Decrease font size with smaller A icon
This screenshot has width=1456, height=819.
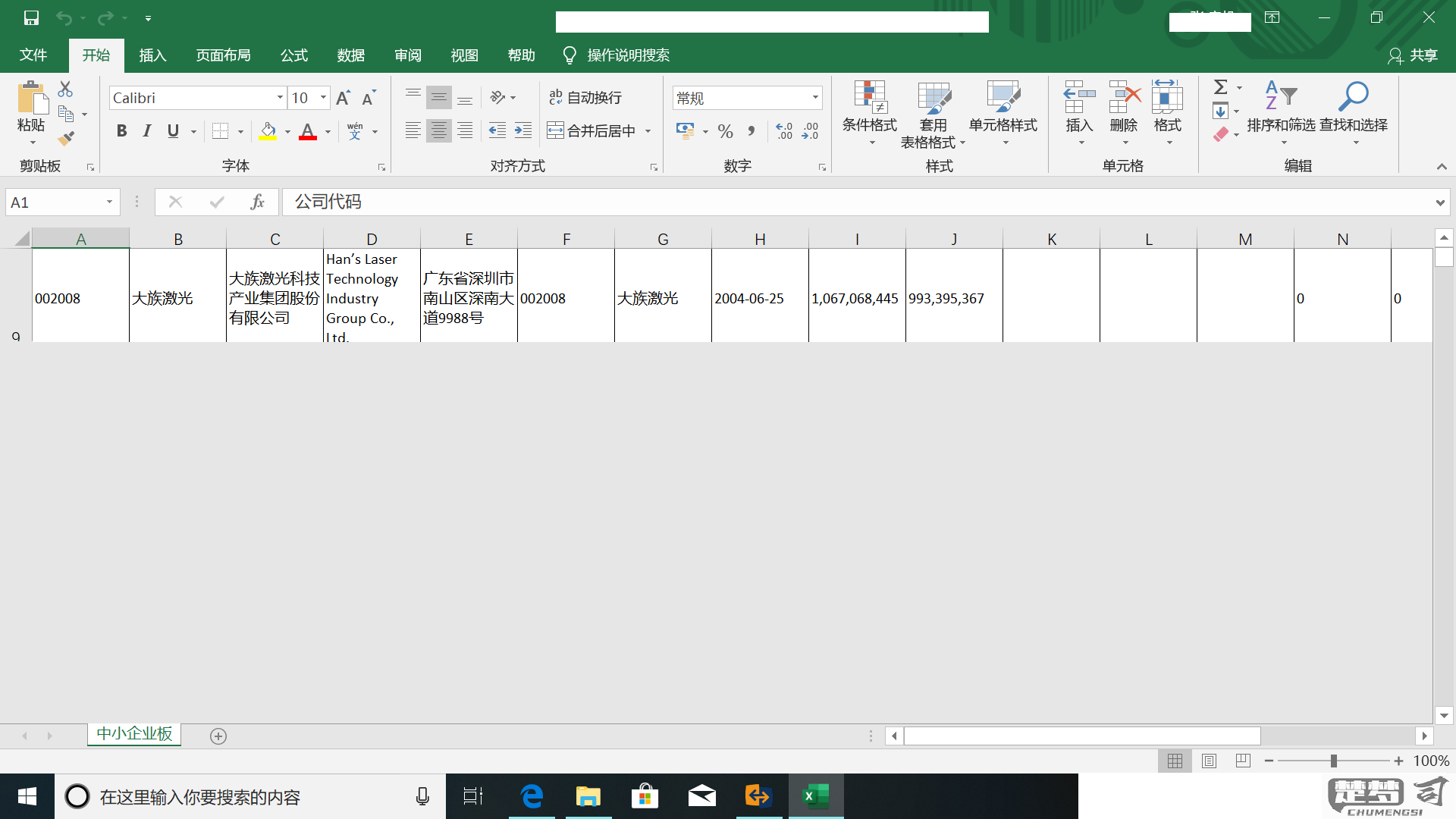click(x=369, y=98)
